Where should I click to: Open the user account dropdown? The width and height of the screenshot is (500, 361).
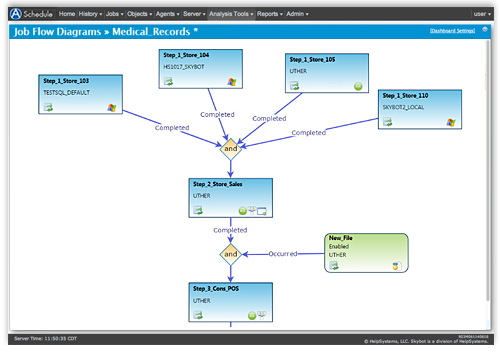coord(482,14)
